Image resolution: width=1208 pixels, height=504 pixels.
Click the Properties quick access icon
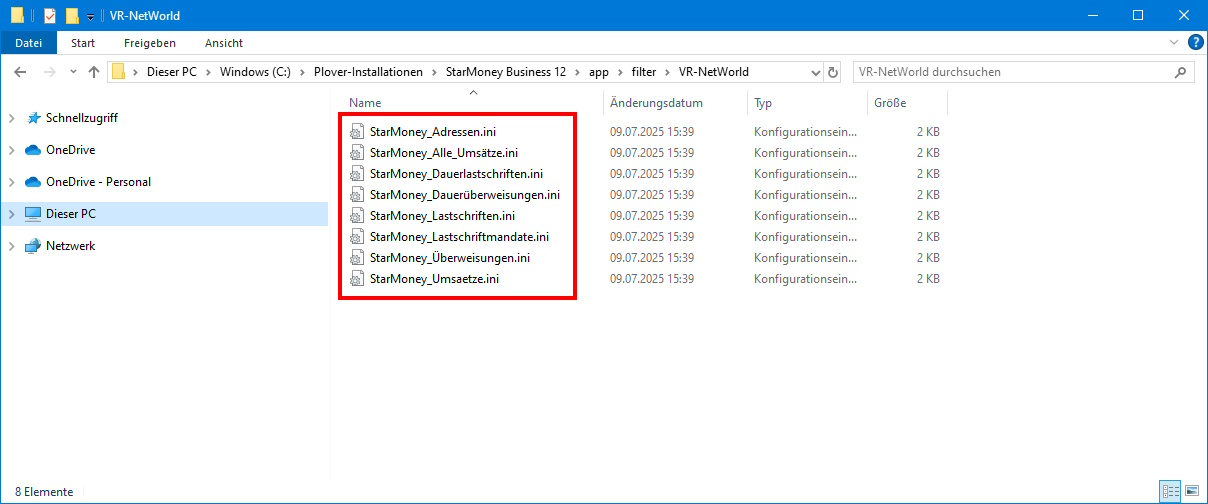coord(50,16)
